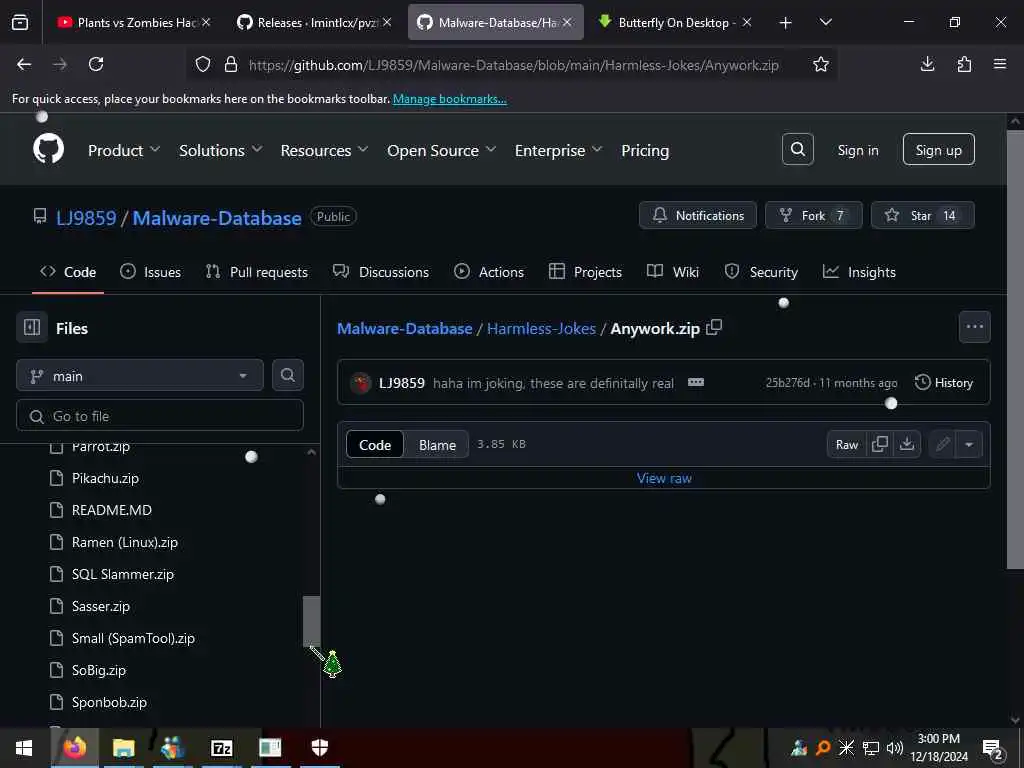The width and height of the screenshot is (1024, 768).
Task: Open File Explorer from the taskbar
Action: (123, 748)
